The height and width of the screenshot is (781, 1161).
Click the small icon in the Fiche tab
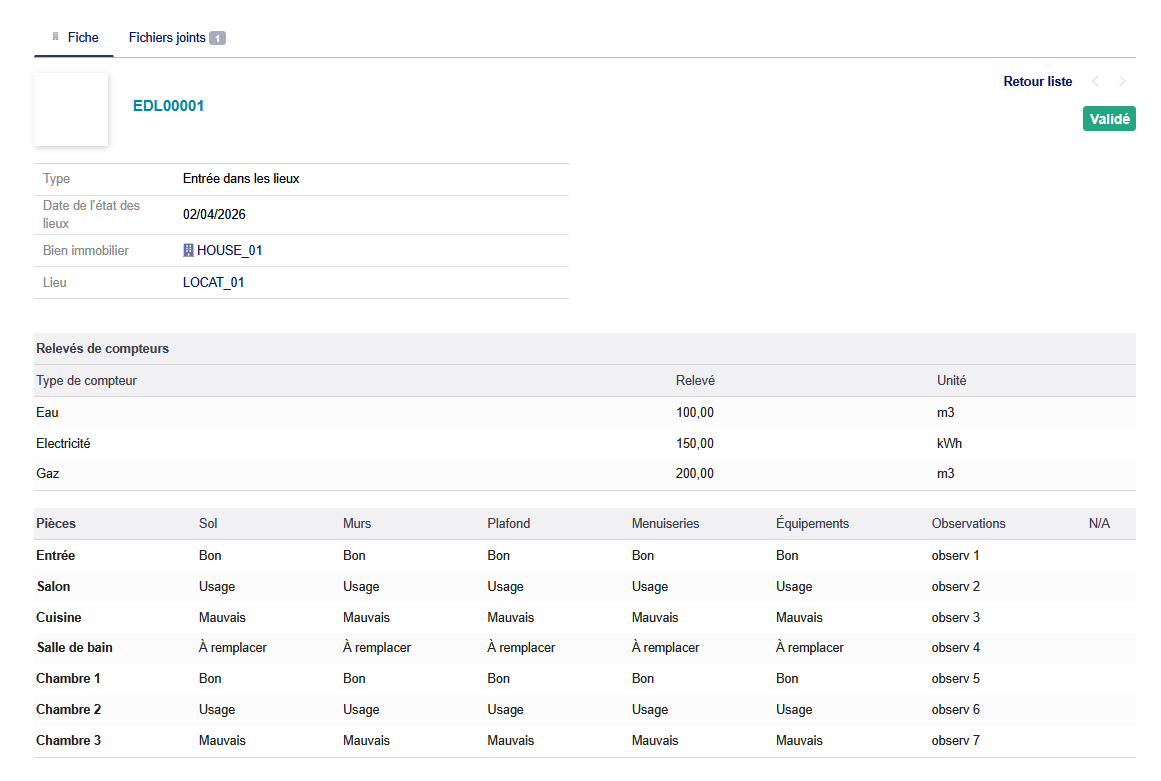(x=56, y=37)
